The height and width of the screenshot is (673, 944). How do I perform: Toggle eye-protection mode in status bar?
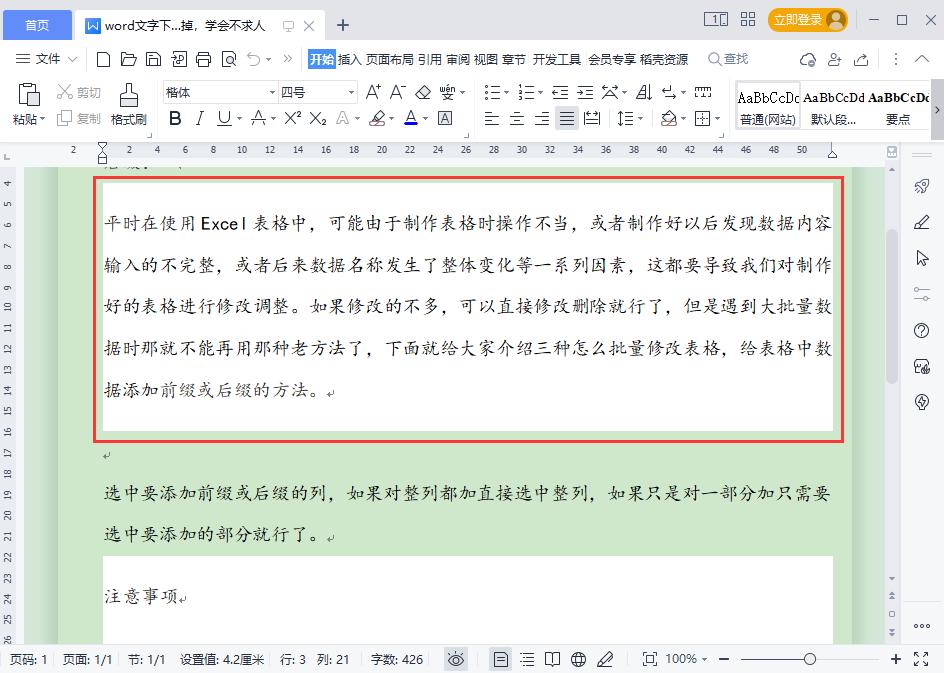pyautogui.click(x=456, y=659)
